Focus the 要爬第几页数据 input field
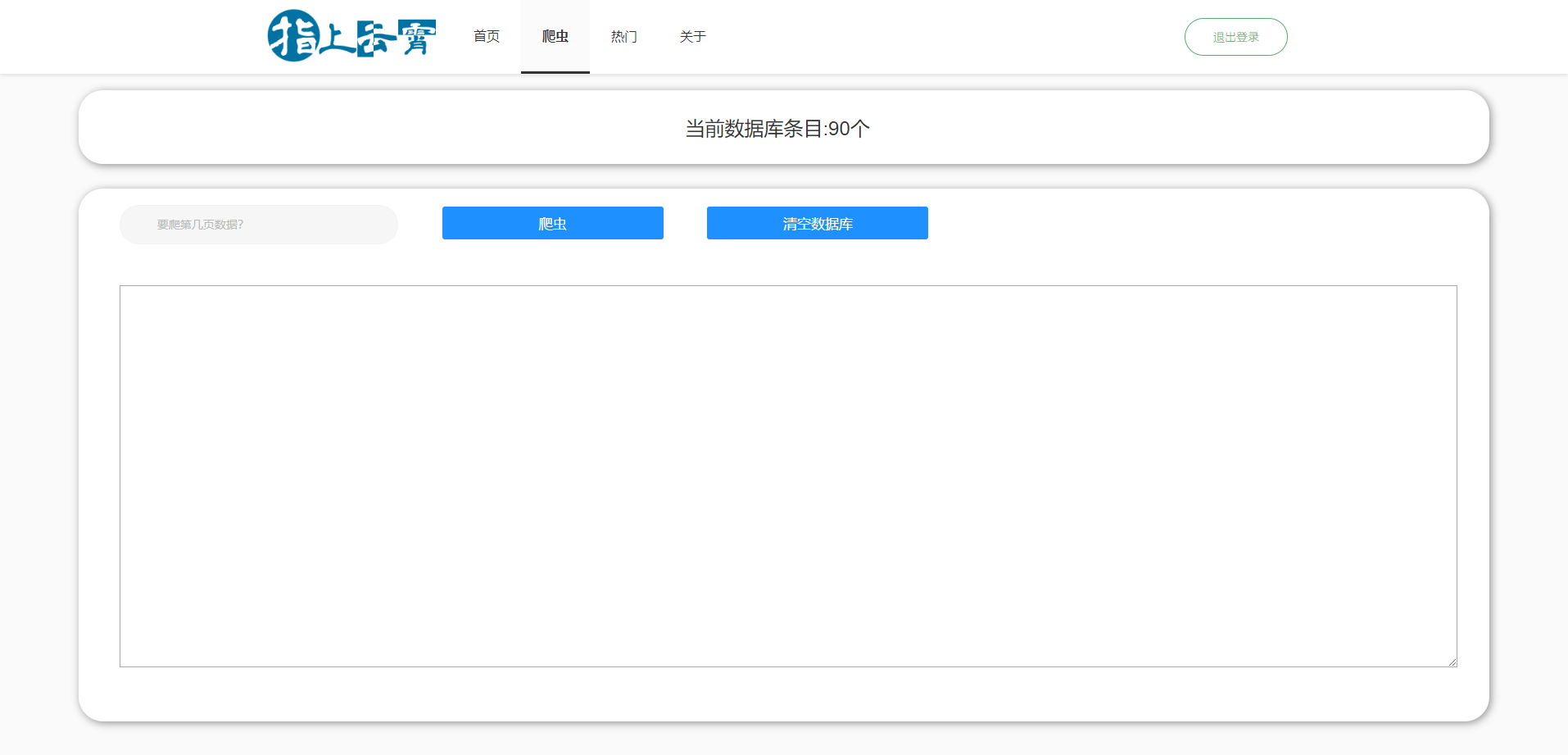Screen dimensions: 1568x755 [259, 225]
